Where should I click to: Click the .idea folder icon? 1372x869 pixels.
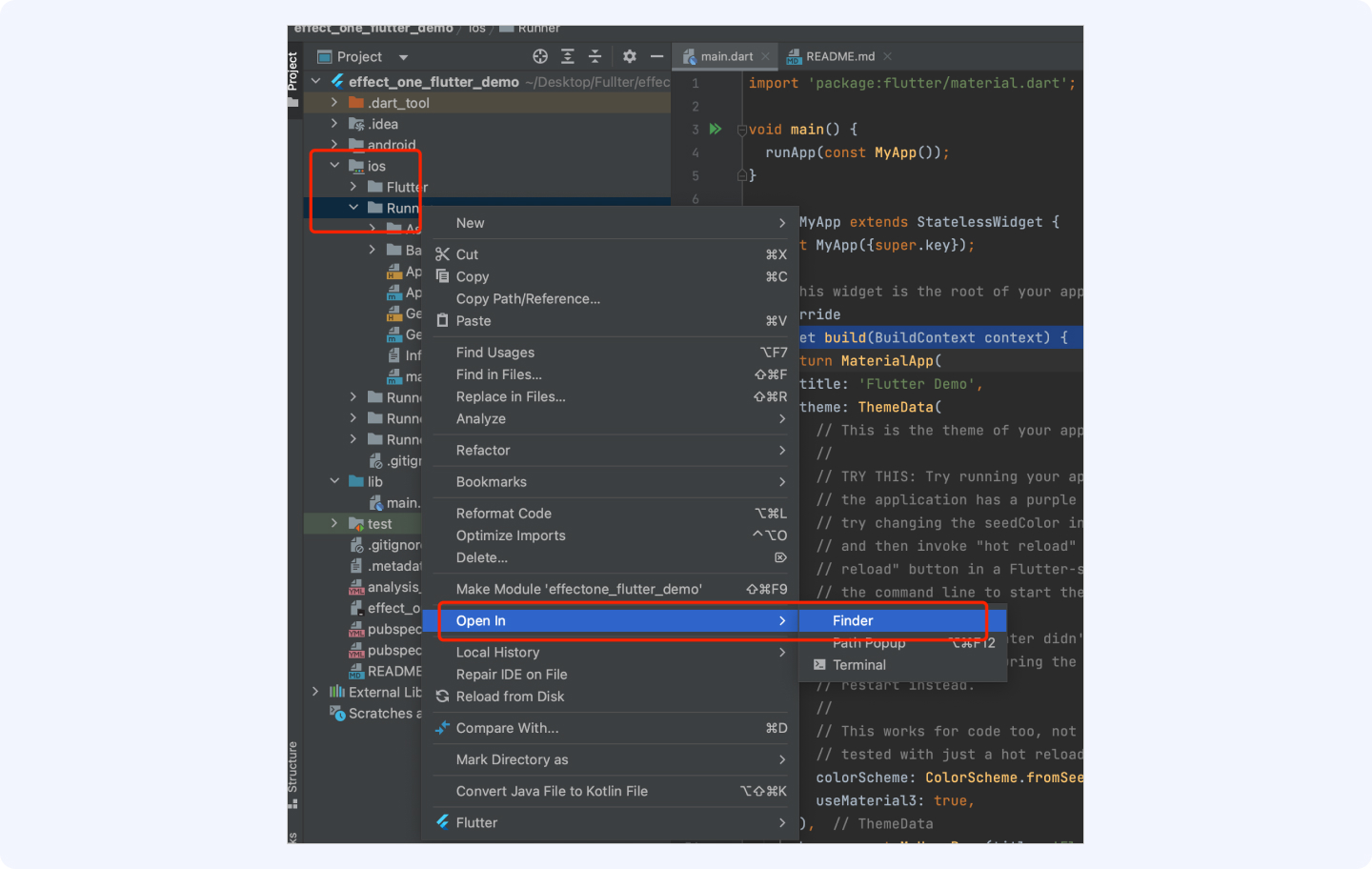pos(356,124)
